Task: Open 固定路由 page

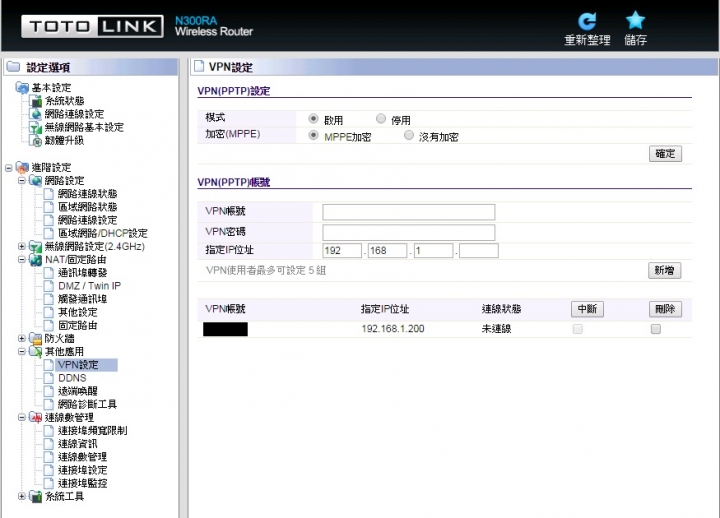Action: pos(78,326)
